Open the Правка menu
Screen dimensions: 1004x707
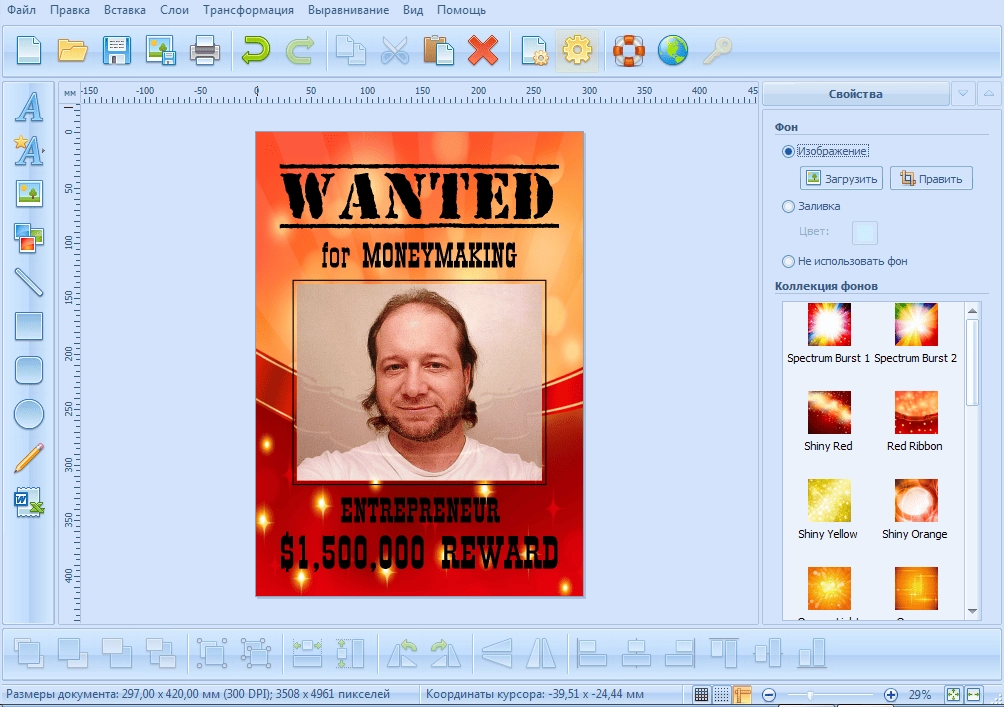tap(70, 10)
